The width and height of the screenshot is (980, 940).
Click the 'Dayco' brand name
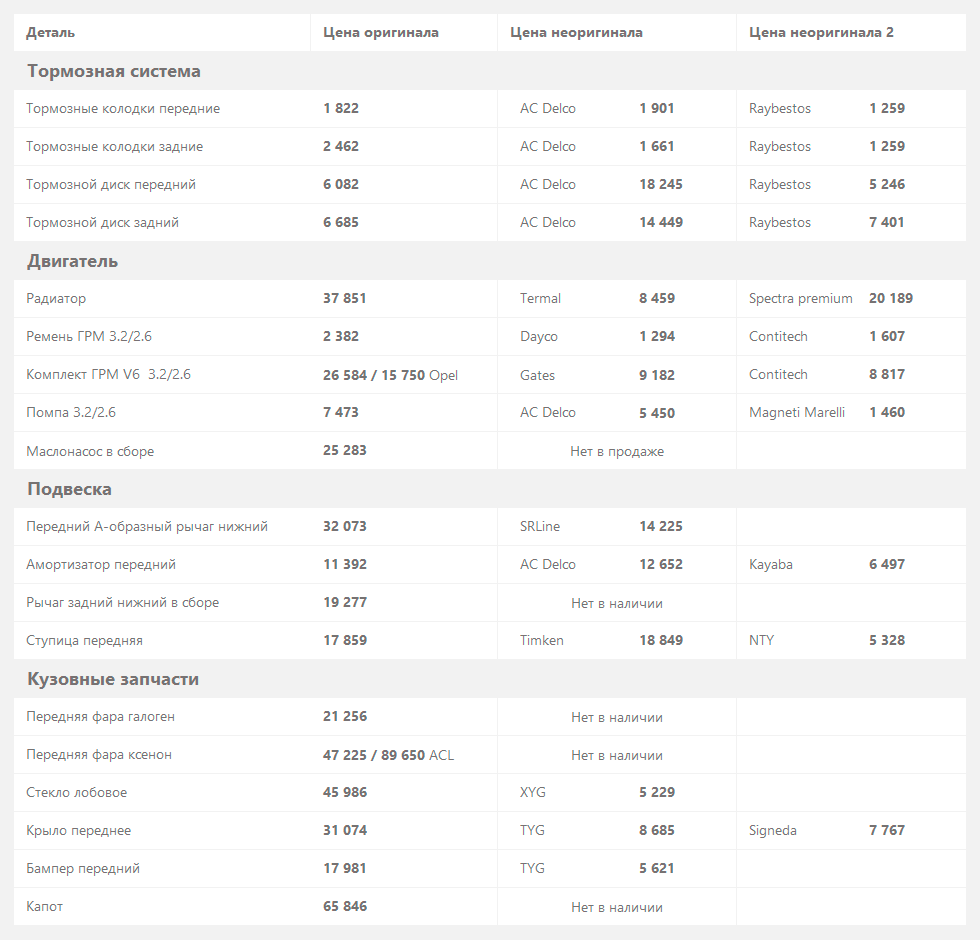tap(539, 337)
